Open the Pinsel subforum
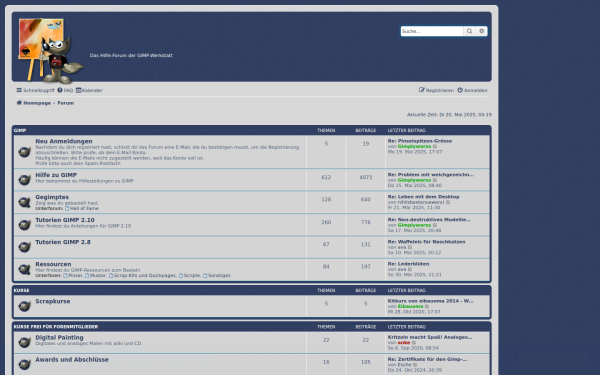The height and width of the screenshot is (375, 600). (73, 276)
